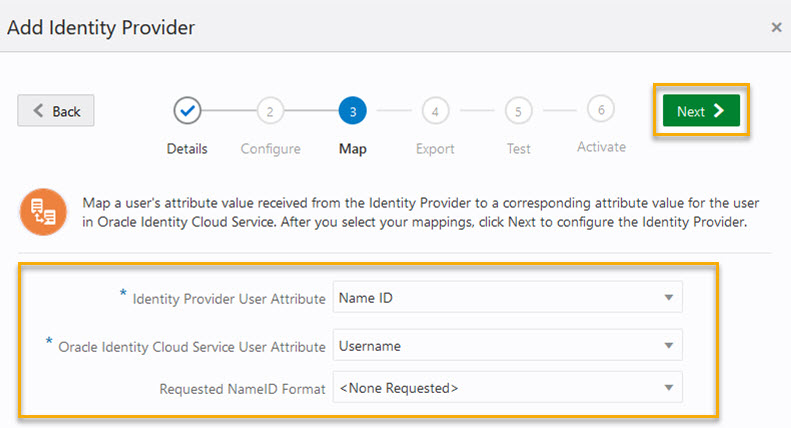Jump to the Export step label
Image resolution: width=791 pixels, height=428 pixels.
(435, 149)
